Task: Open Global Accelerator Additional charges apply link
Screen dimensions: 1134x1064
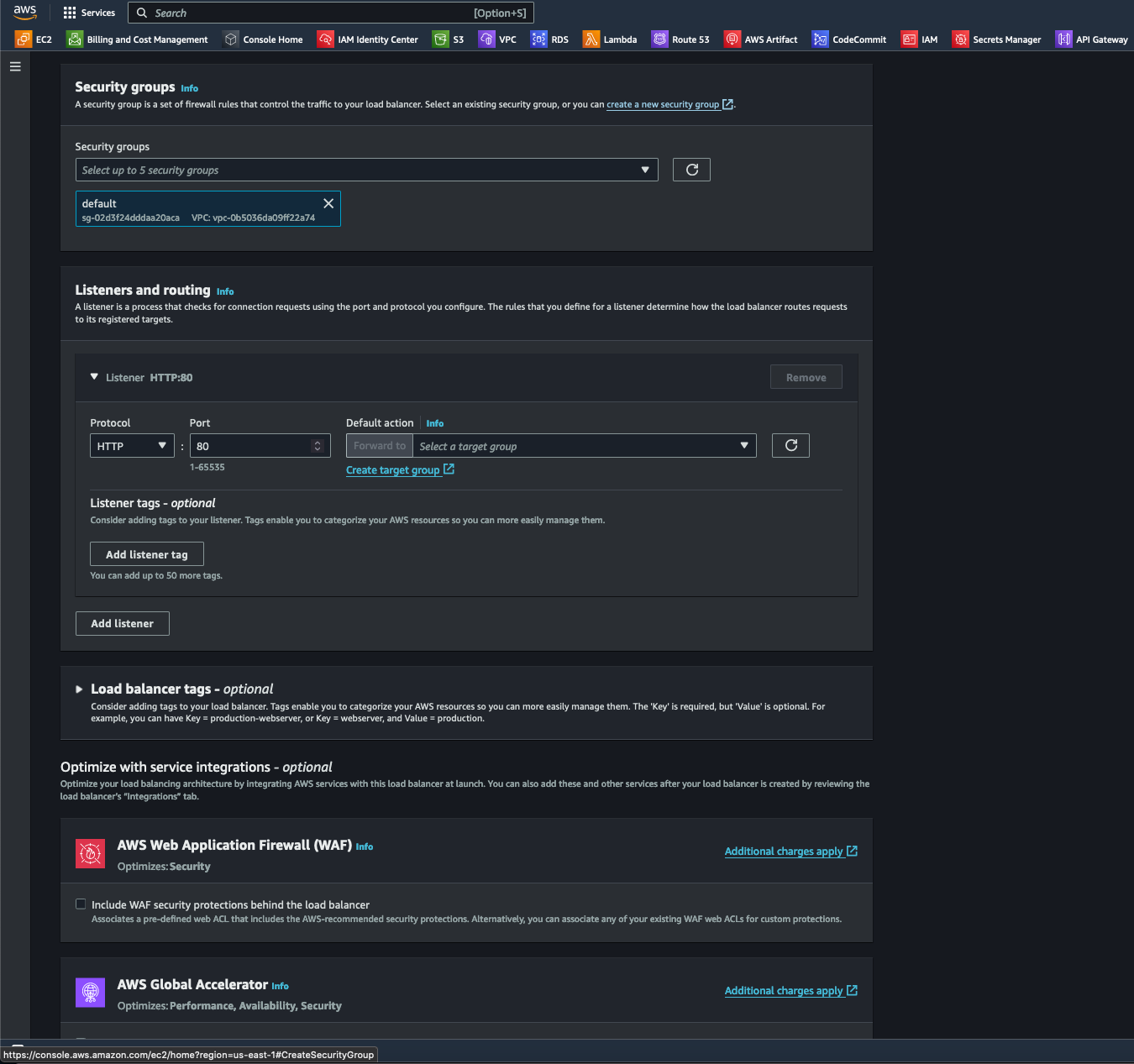Action: pos(791,991)
